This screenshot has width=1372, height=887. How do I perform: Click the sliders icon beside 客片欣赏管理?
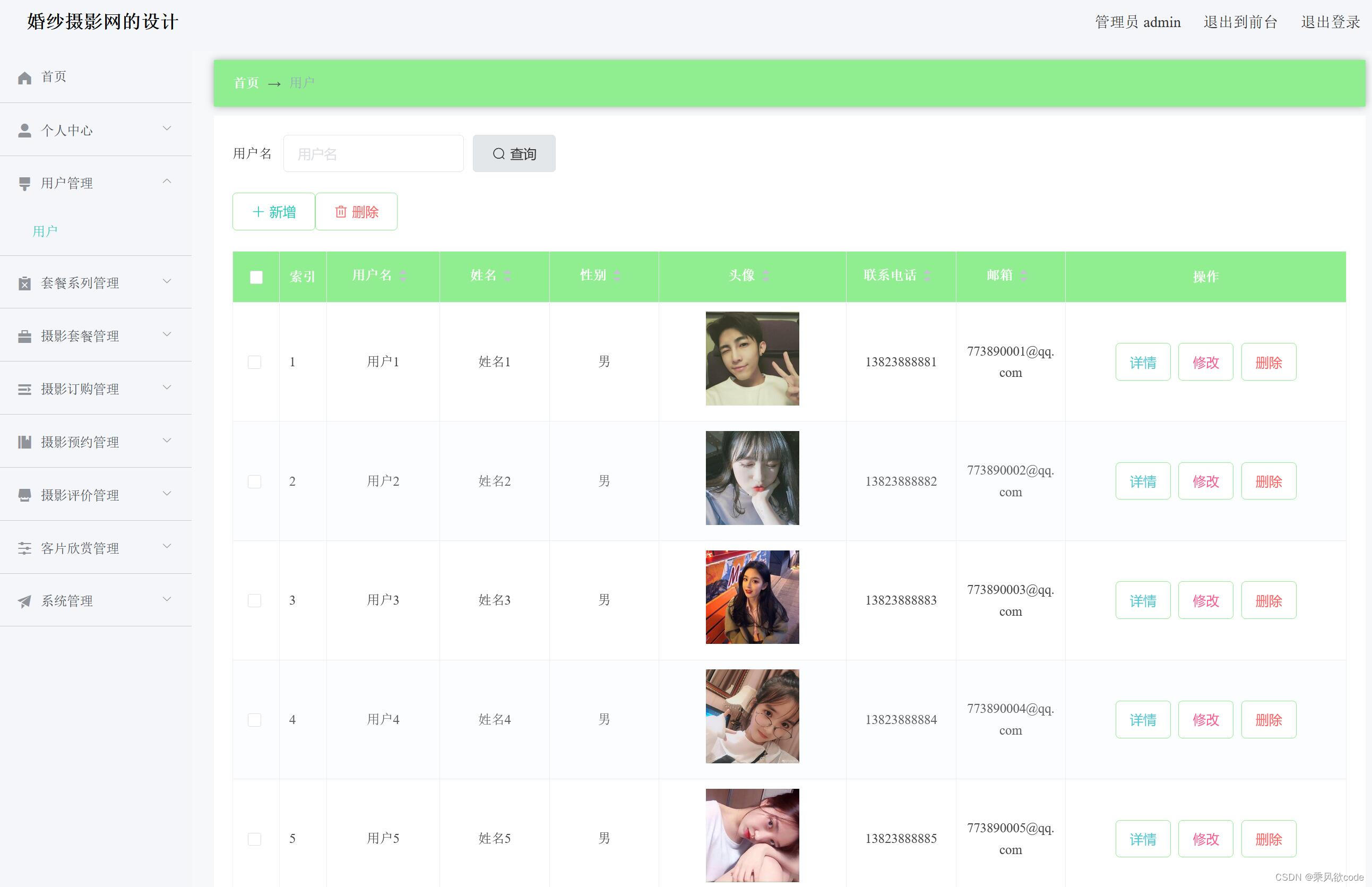click(24, 548)
